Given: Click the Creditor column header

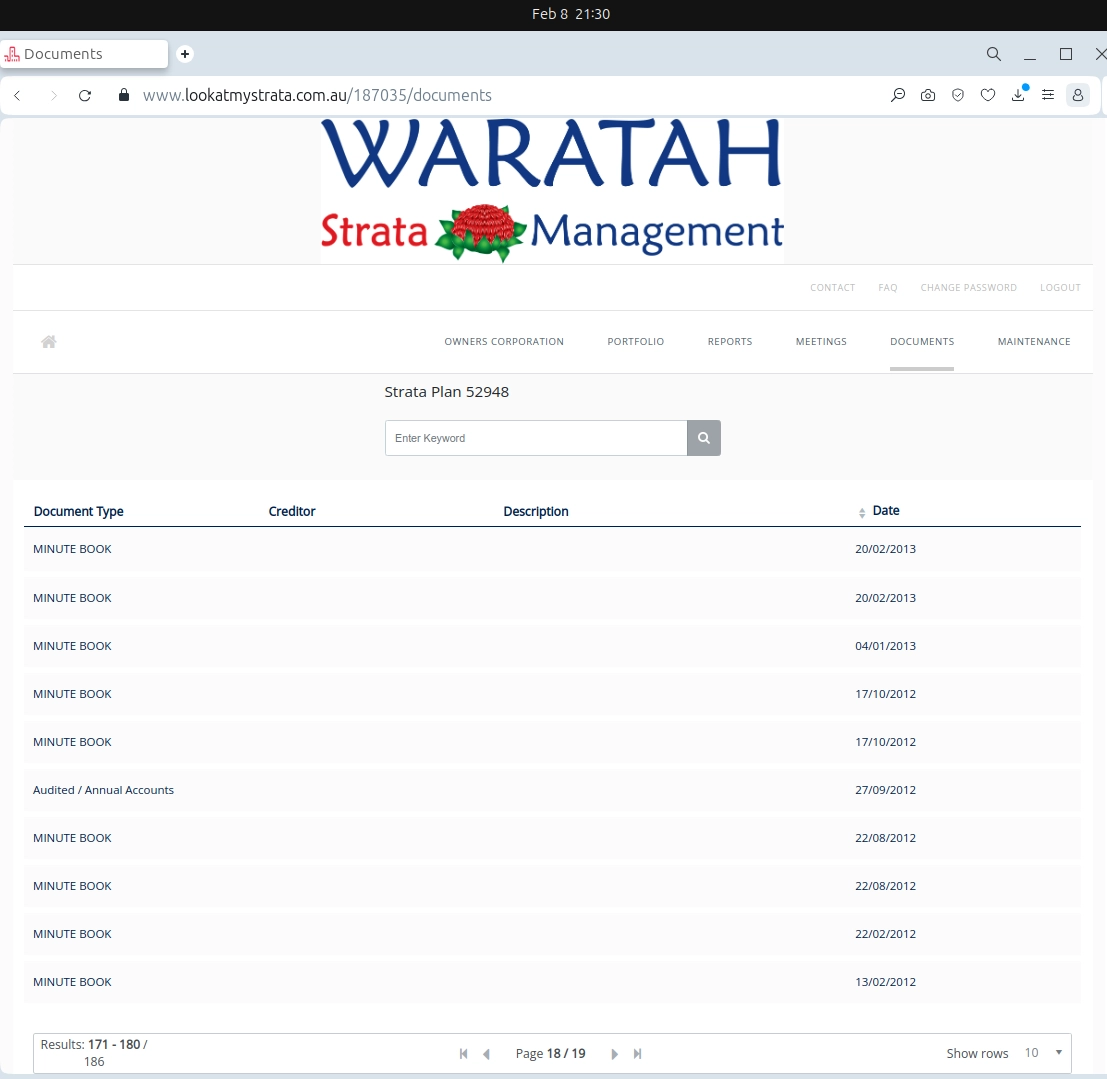Looking at the screenshot, I should [x=292, y=511].
